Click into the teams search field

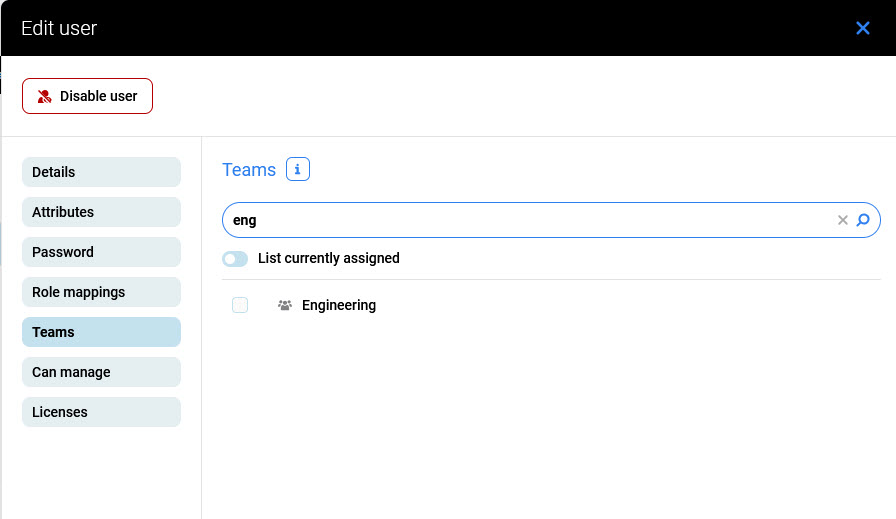click(520, 220)
